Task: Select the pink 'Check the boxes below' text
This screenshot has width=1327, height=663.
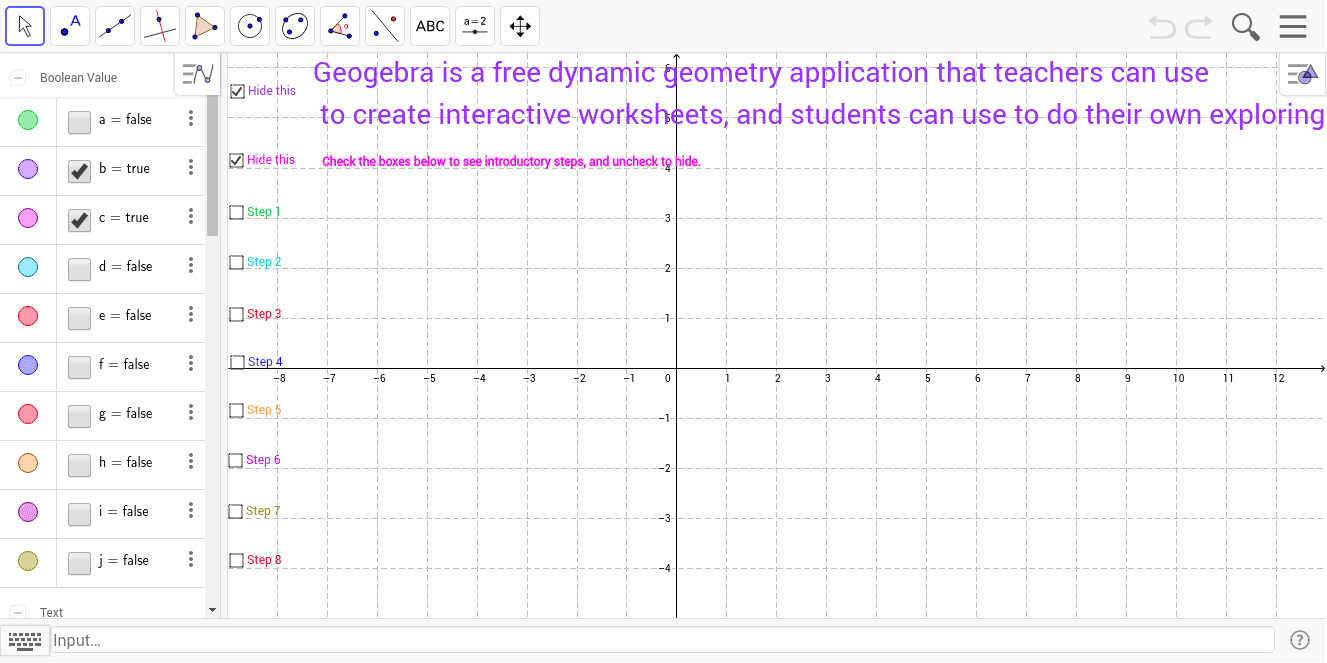Action: tap(511, 161)
